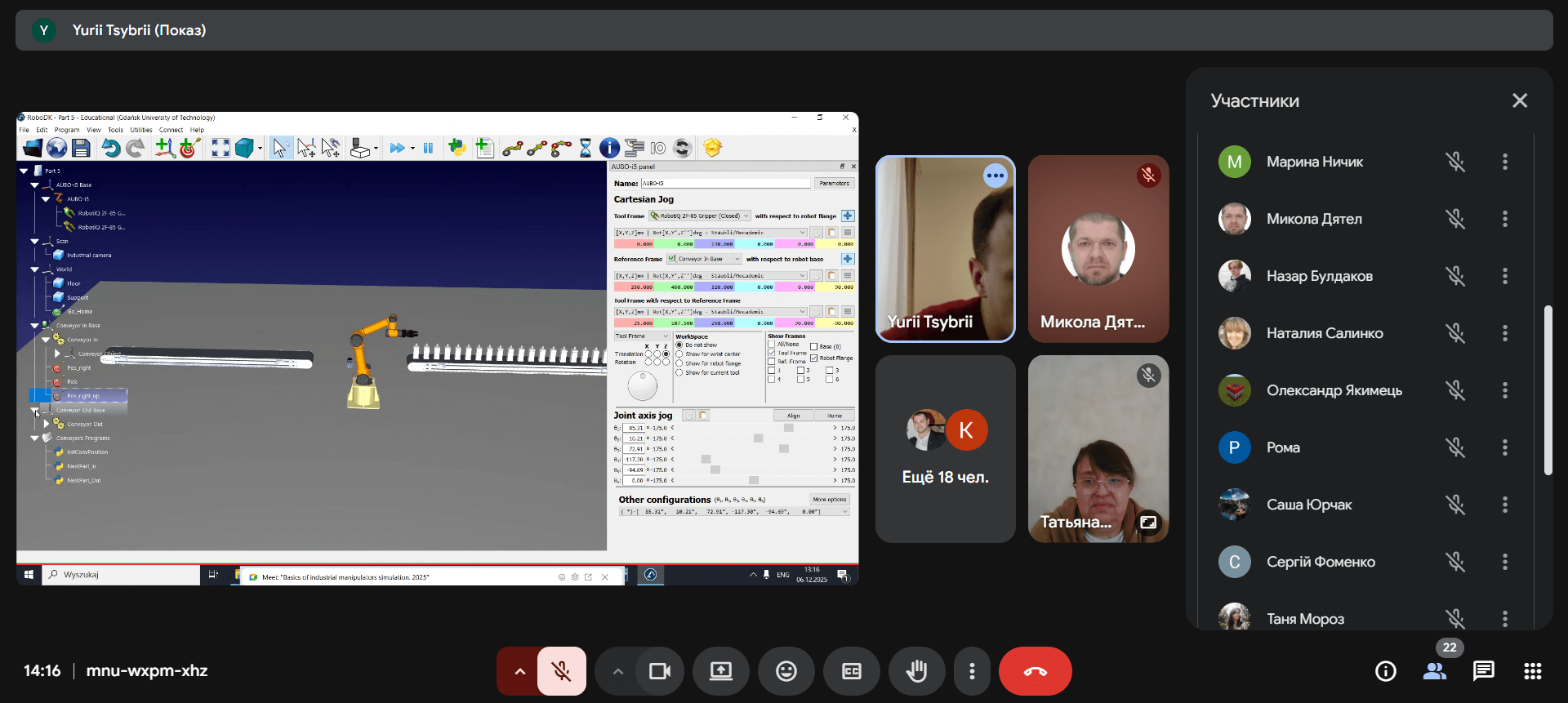Open the emoji reactions picker
Image resolution: width=1568 pixels, height=703 pixels.
786,671
